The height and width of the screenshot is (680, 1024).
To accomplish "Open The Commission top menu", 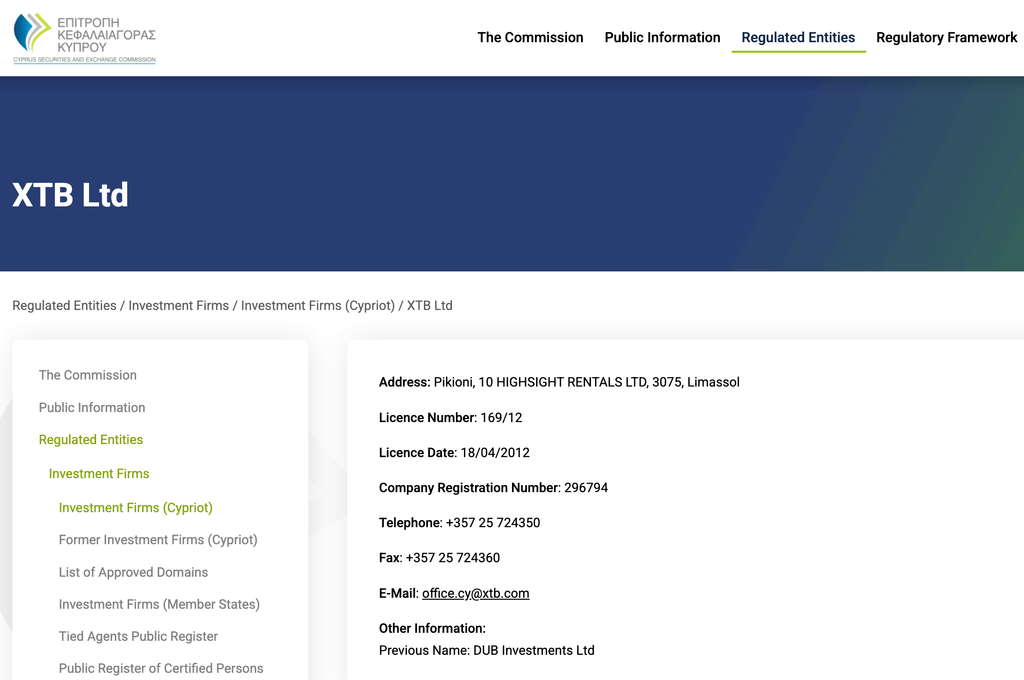I will click(x=530, y=38).
